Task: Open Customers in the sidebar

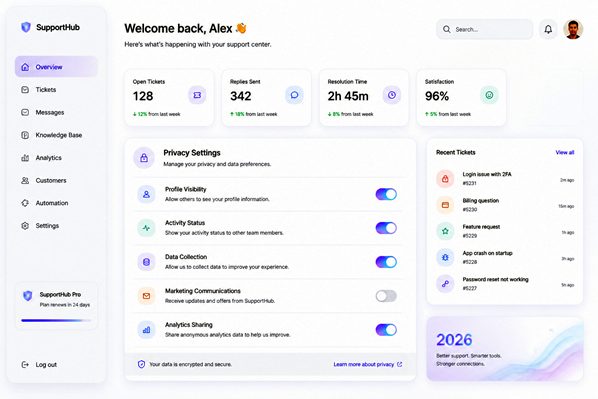Action: tap(56, 180)
